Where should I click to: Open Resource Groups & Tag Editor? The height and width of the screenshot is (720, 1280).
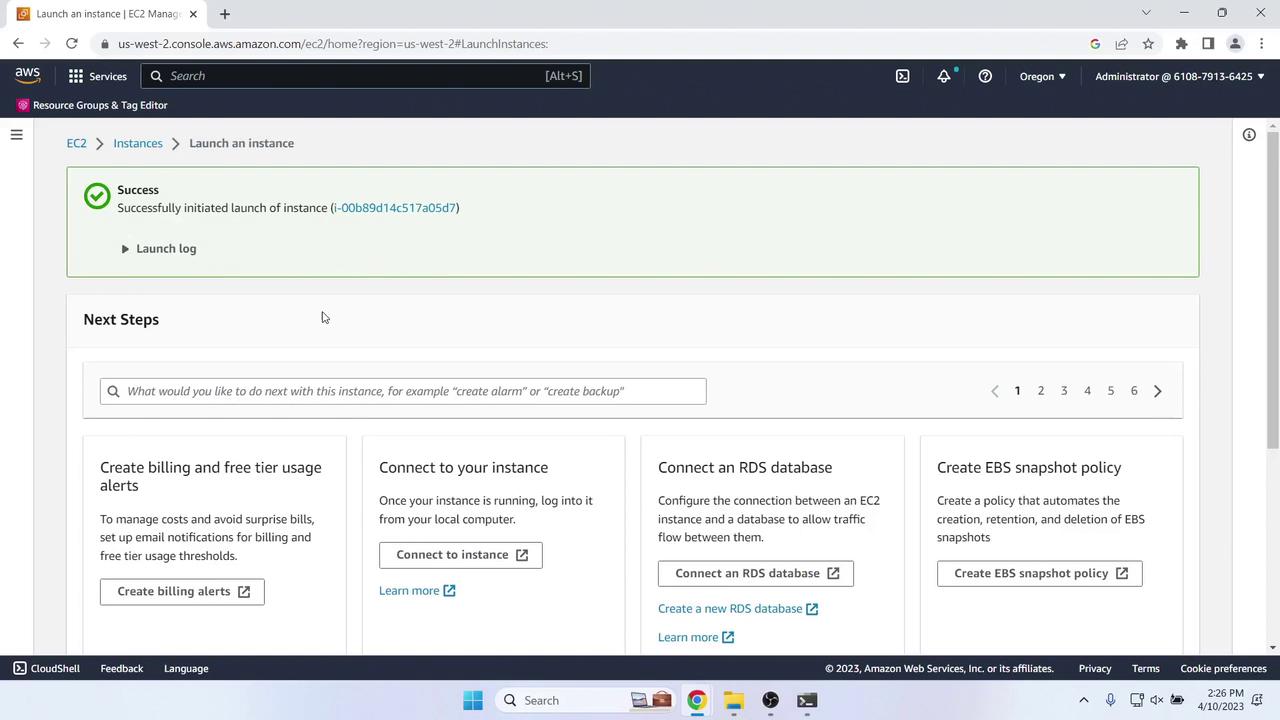[x=92, y=105]
